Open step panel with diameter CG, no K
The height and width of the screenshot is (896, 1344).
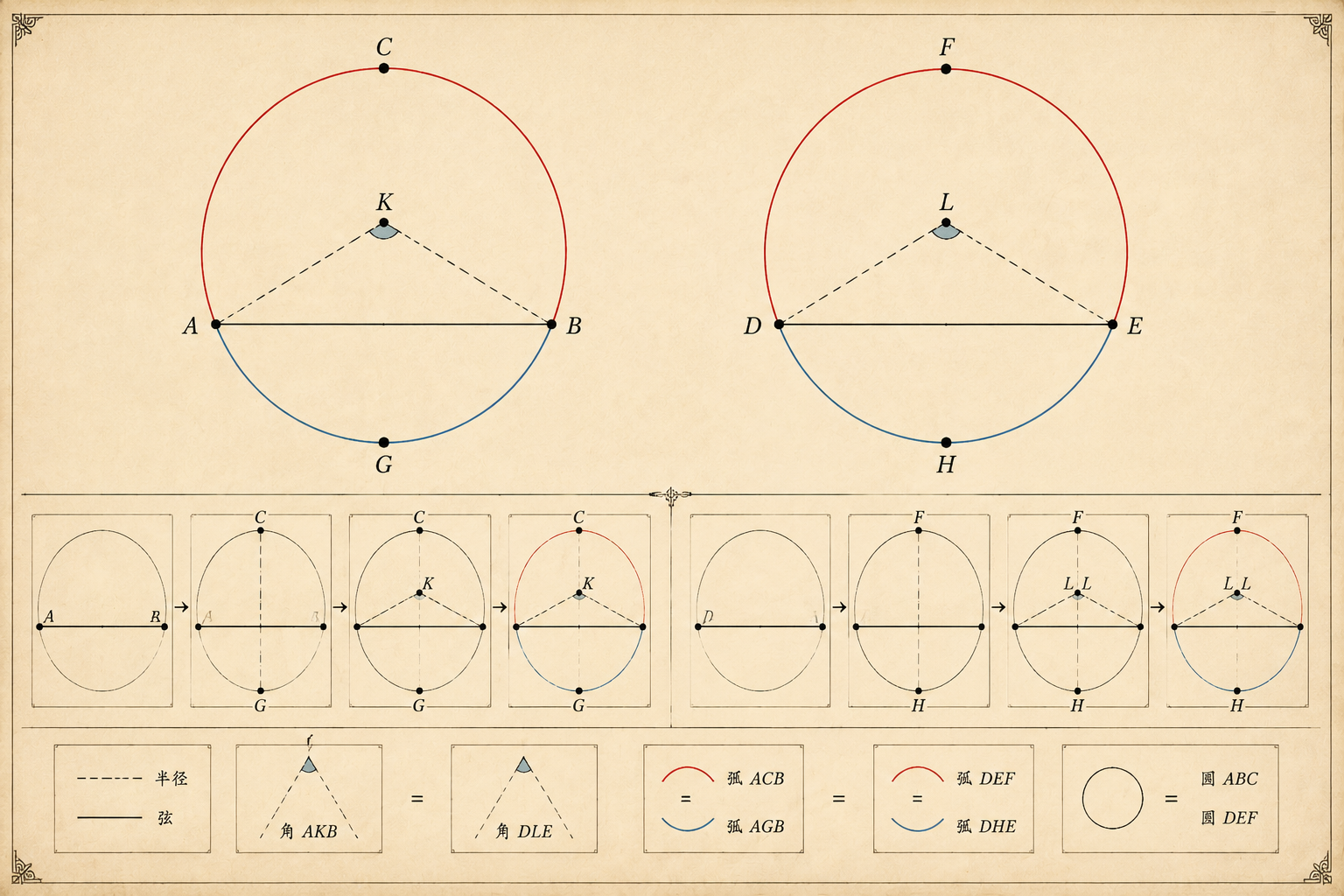[261, 611]
